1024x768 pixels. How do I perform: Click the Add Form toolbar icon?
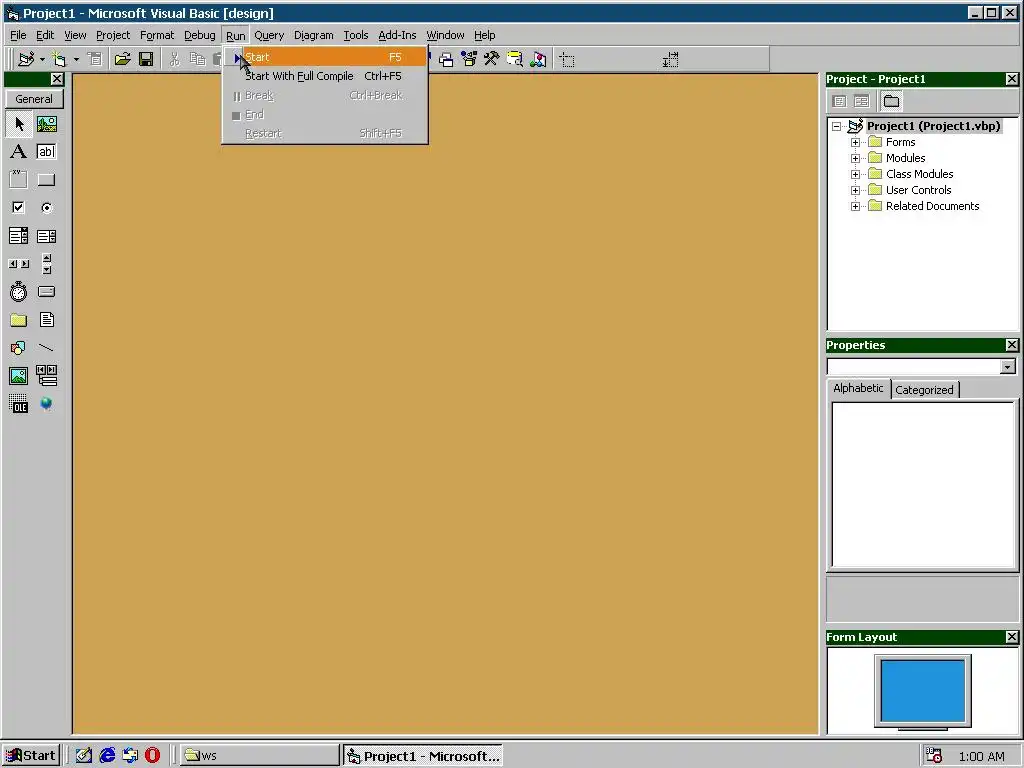[59, 59]
